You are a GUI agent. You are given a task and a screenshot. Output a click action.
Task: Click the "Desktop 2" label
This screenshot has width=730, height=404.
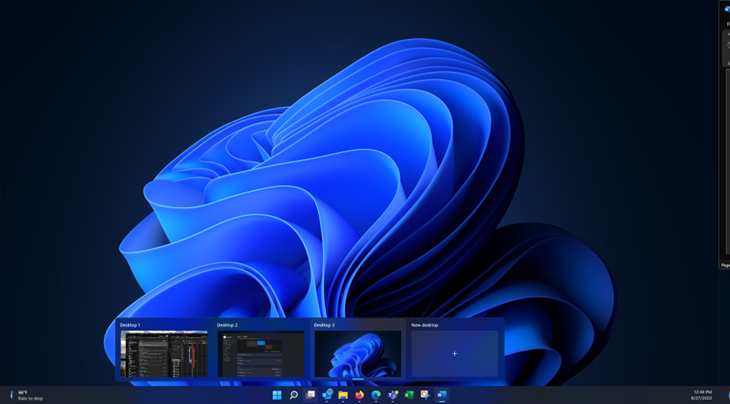227,325
